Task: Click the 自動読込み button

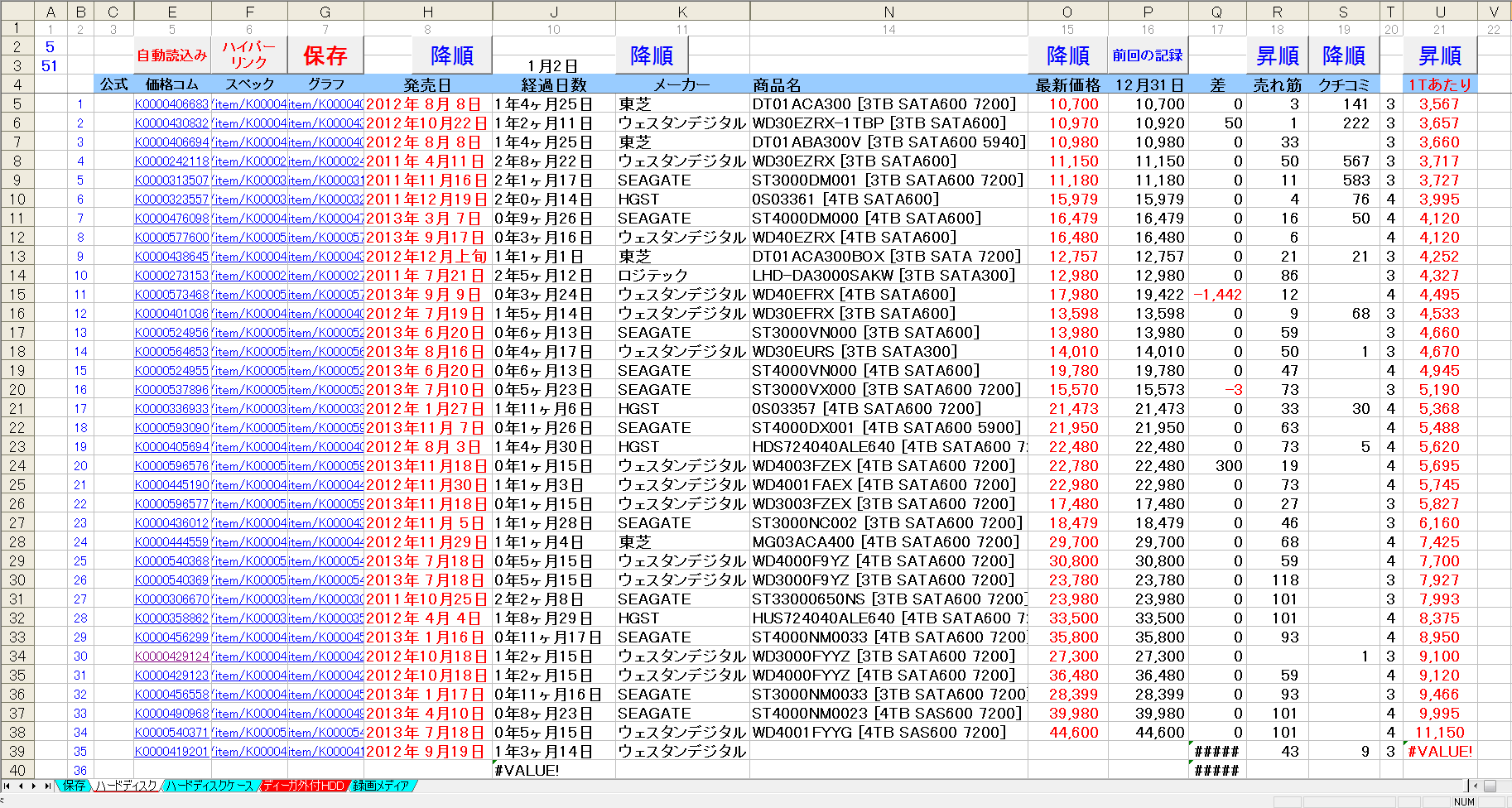Action: [x=172, y=55]
